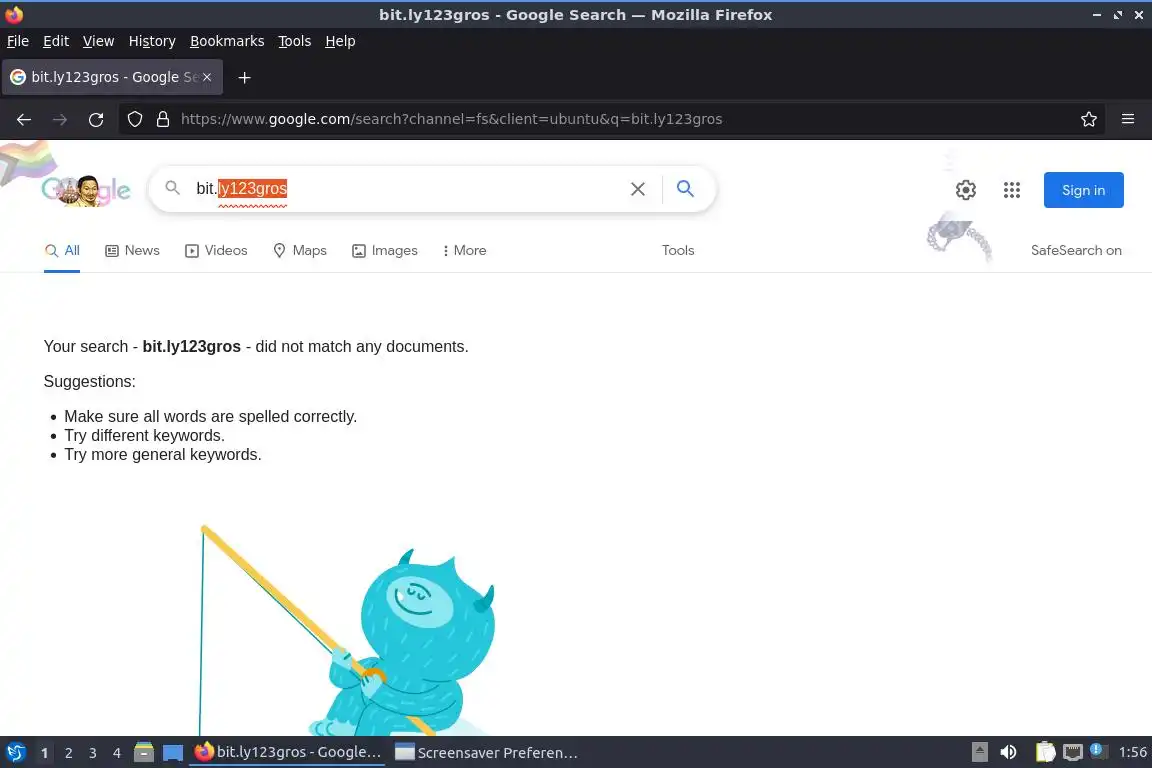Switch to the News results tab
This screenshot has height=768, width=1152.
[x=132, y=251]
